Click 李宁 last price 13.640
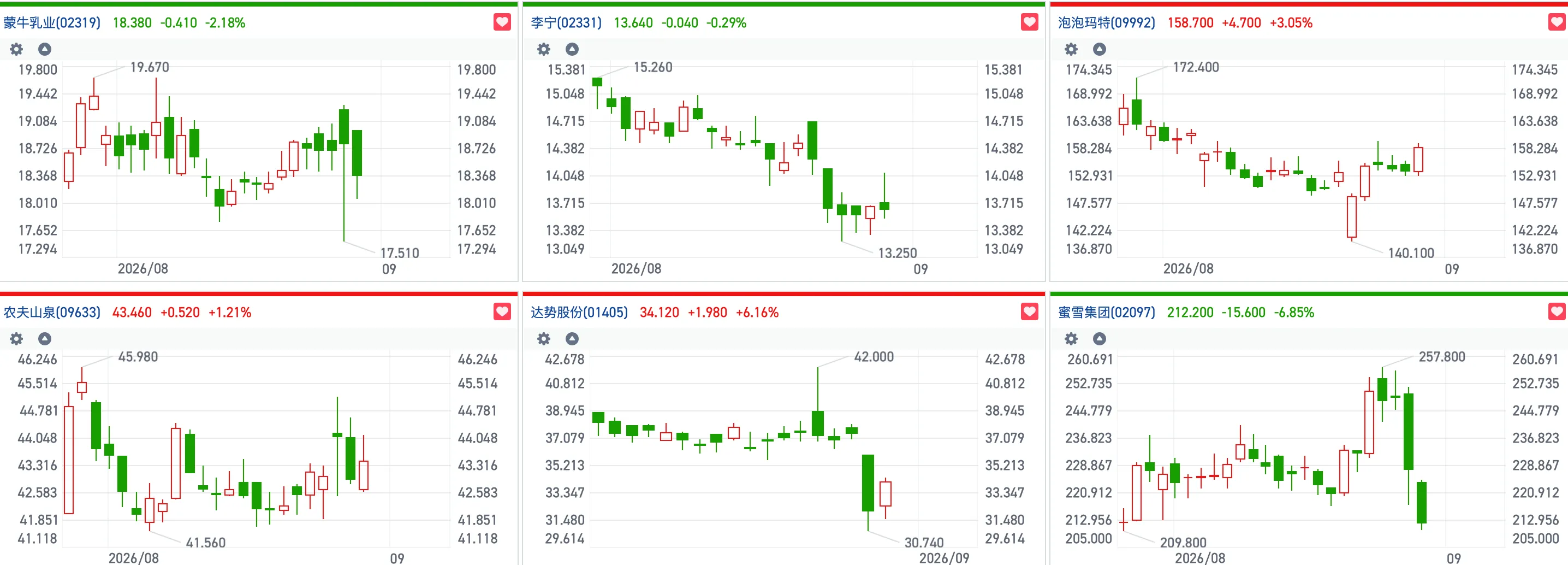The height and width of the screenshot is (565, 1568). [x=633, y=23]
